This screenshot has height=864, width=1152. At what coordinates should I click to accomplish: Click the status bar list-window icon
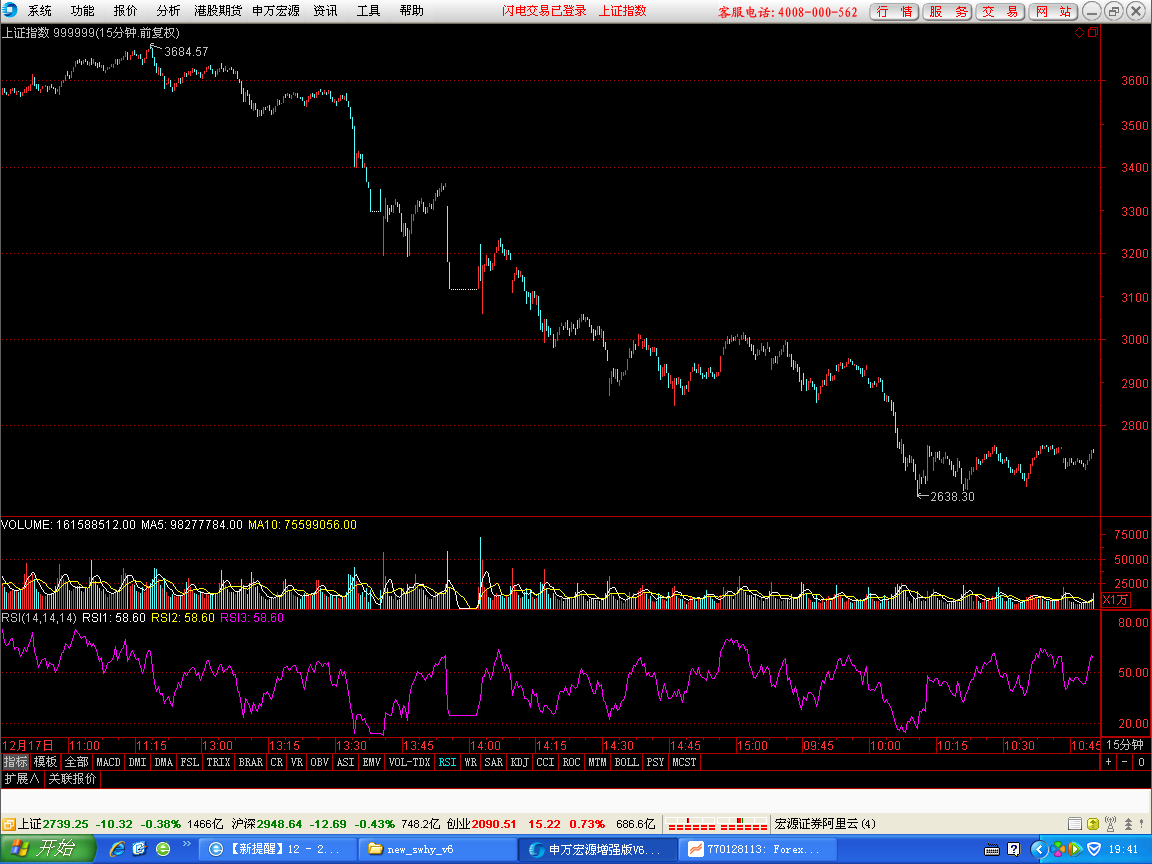tap(1074, 824)
